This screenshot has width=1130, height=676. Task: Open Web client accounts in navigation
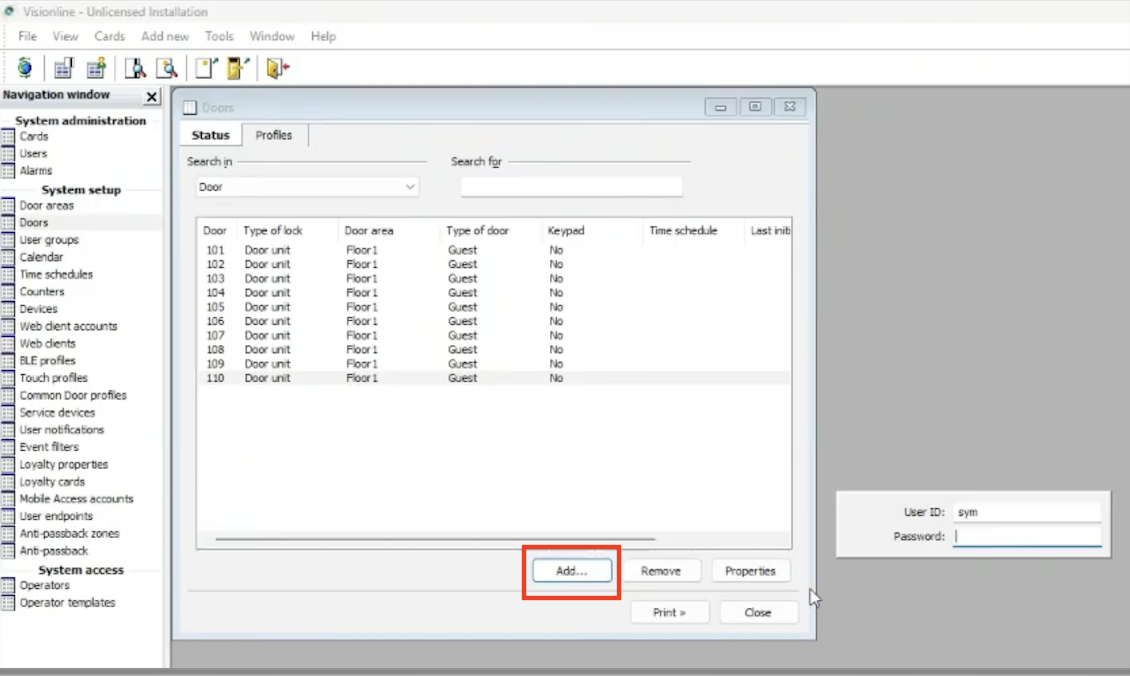68,326
